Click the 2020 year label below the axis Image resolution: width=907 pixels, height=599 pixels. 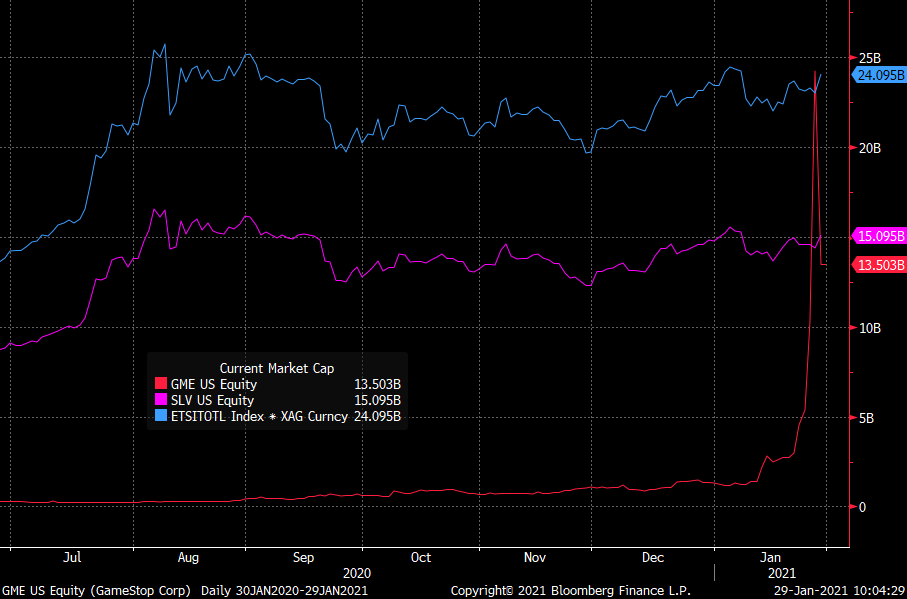tap(357, 574)
